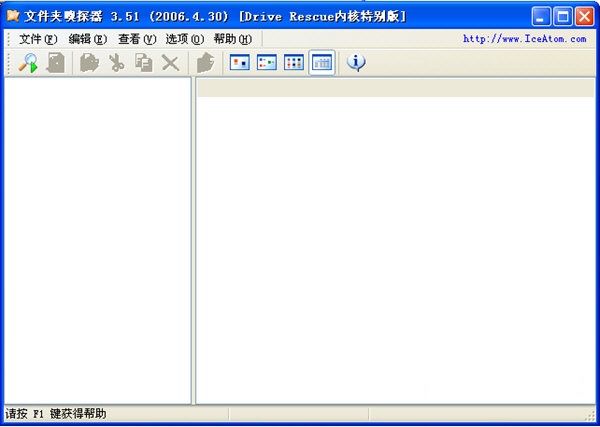The image size is (600, 427).
Task: Click the copy documents toolbar icon
Action: pyautogui.click(x=144, y=62)
